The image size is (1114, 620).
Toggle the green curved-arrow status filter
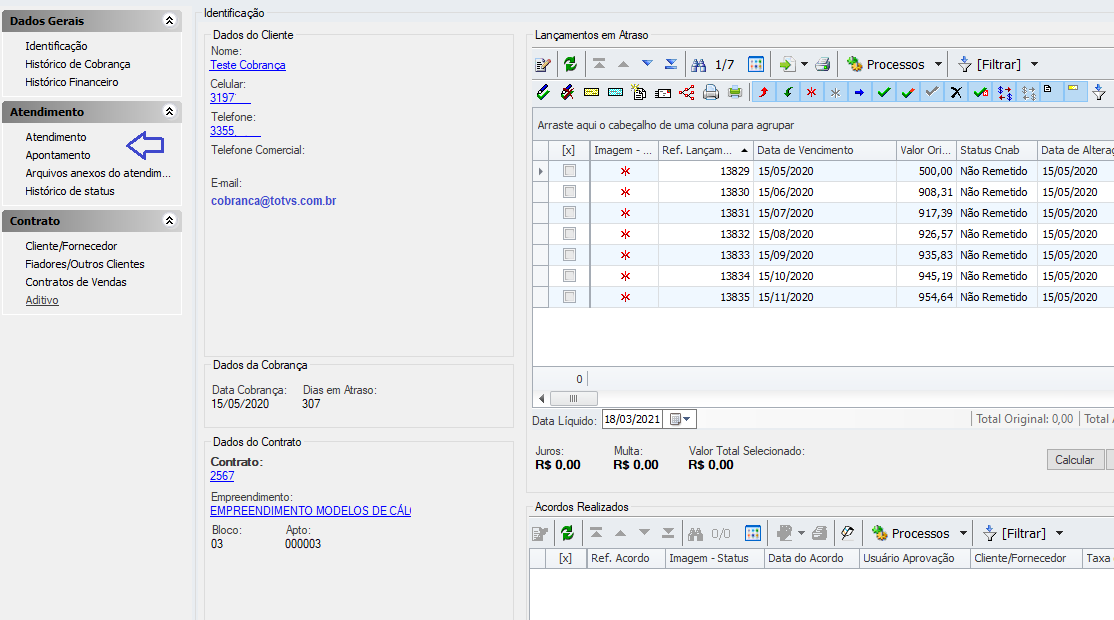[x=788, y=92]
